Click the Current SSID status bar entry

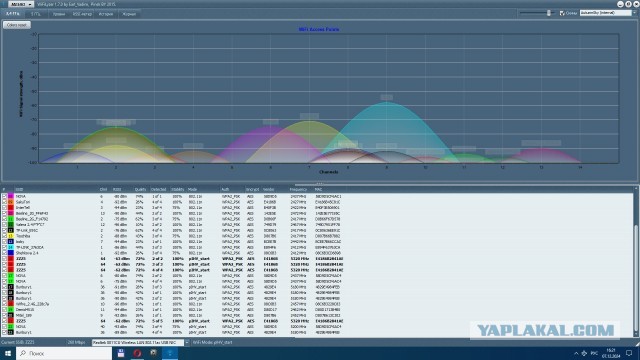click(18, 342)
